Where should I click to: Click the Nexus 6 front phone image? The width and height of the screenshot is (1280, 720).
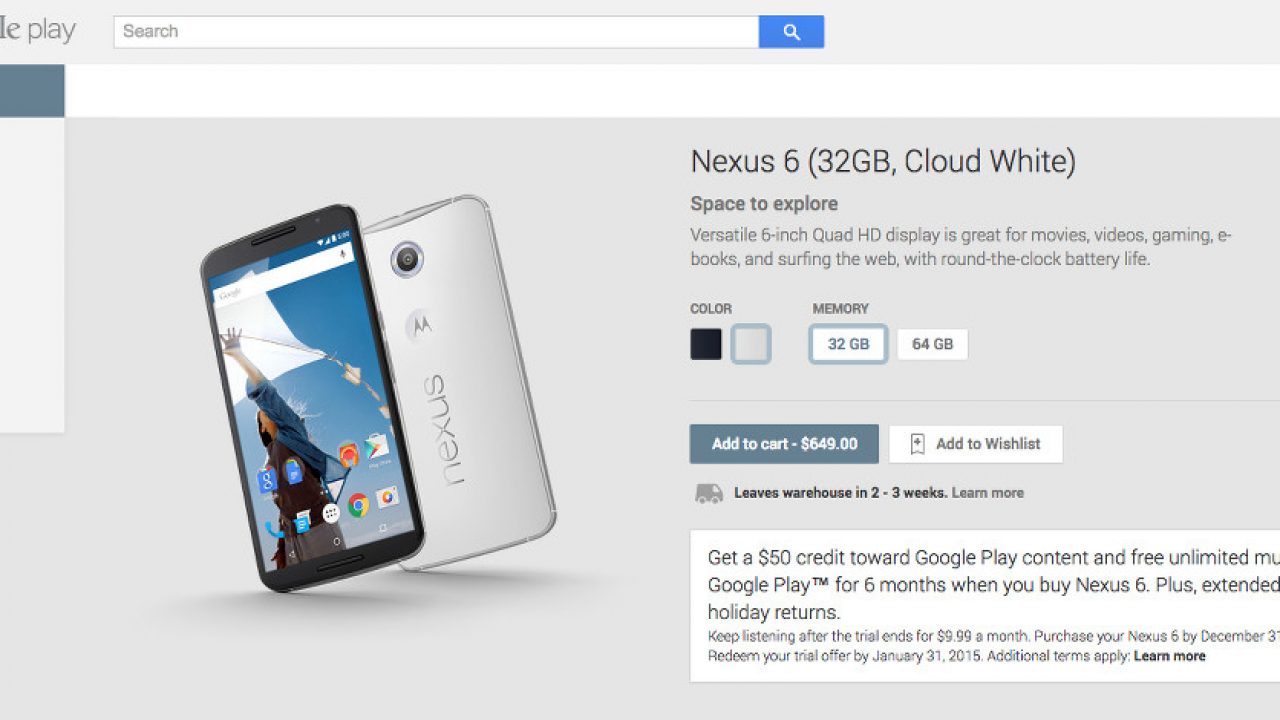pyautogui.click(x=310, y=398)
